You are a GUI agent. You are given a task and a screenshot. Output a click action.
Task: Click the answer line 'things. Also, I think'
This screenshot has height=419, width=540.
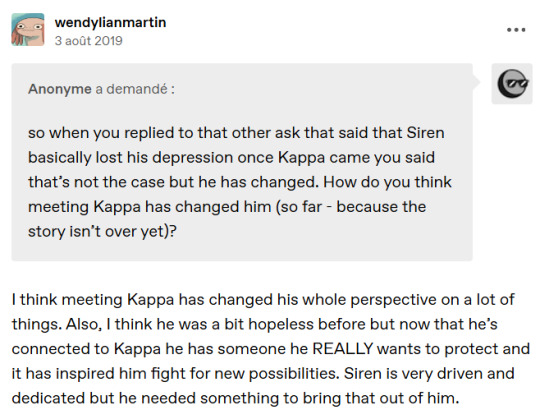255,324
